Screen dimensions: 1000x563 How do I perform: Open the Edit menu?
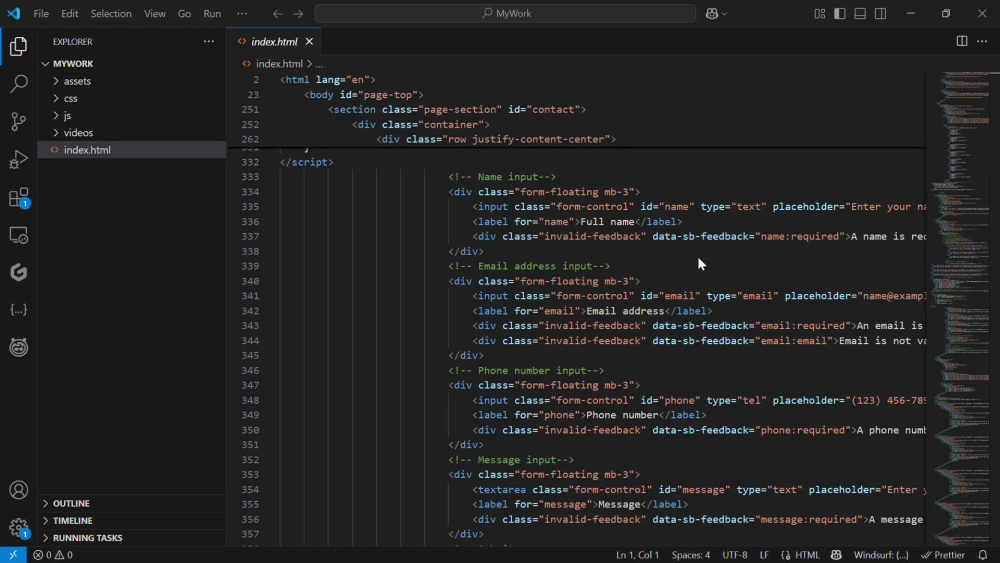click(70, 13)
